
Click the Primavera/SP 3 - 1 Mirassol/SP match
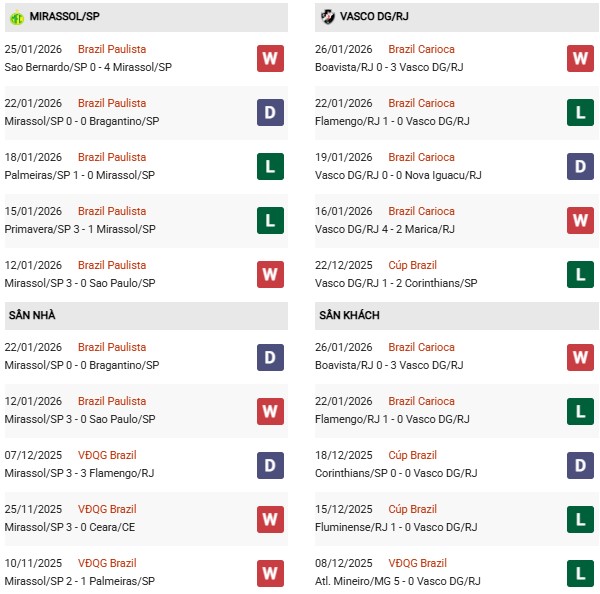tap(80, 229)
